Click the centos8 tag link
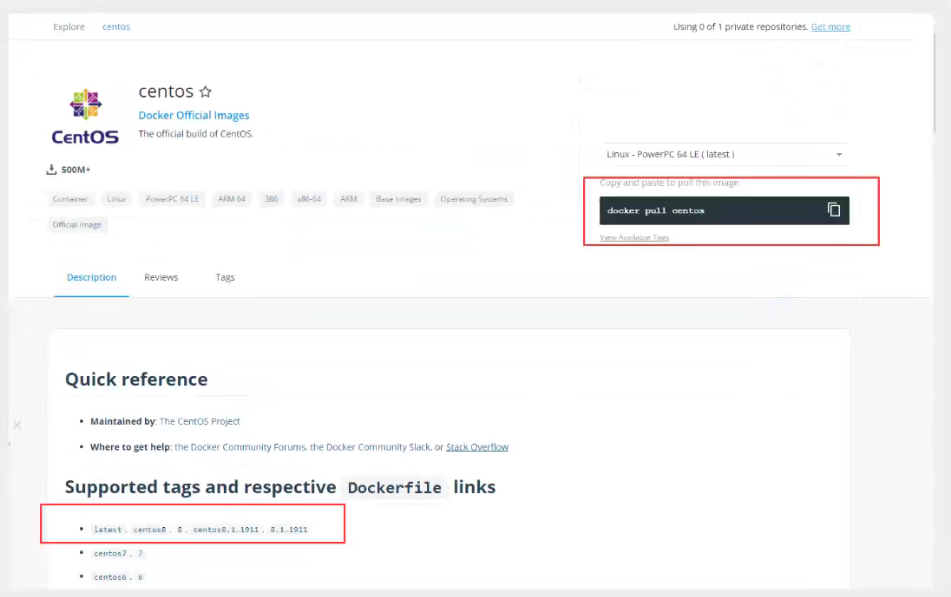Image resolution: width=951 pixels, height=597 pixels. [150, 530]
